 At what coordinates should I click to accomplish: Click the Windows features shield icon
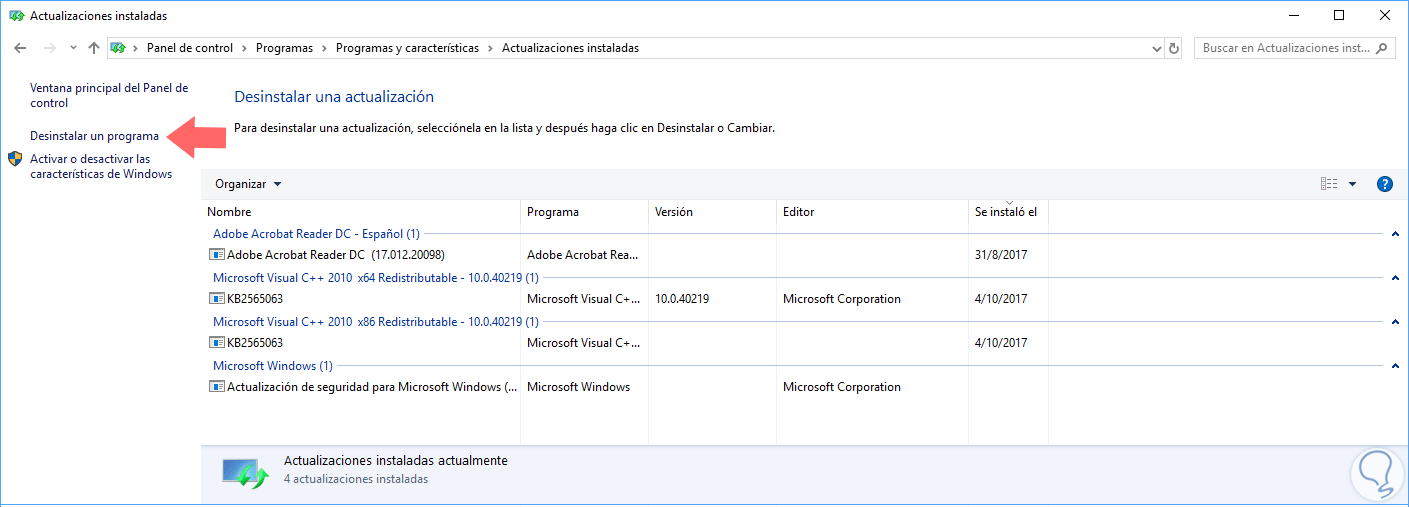pos(15,159)
